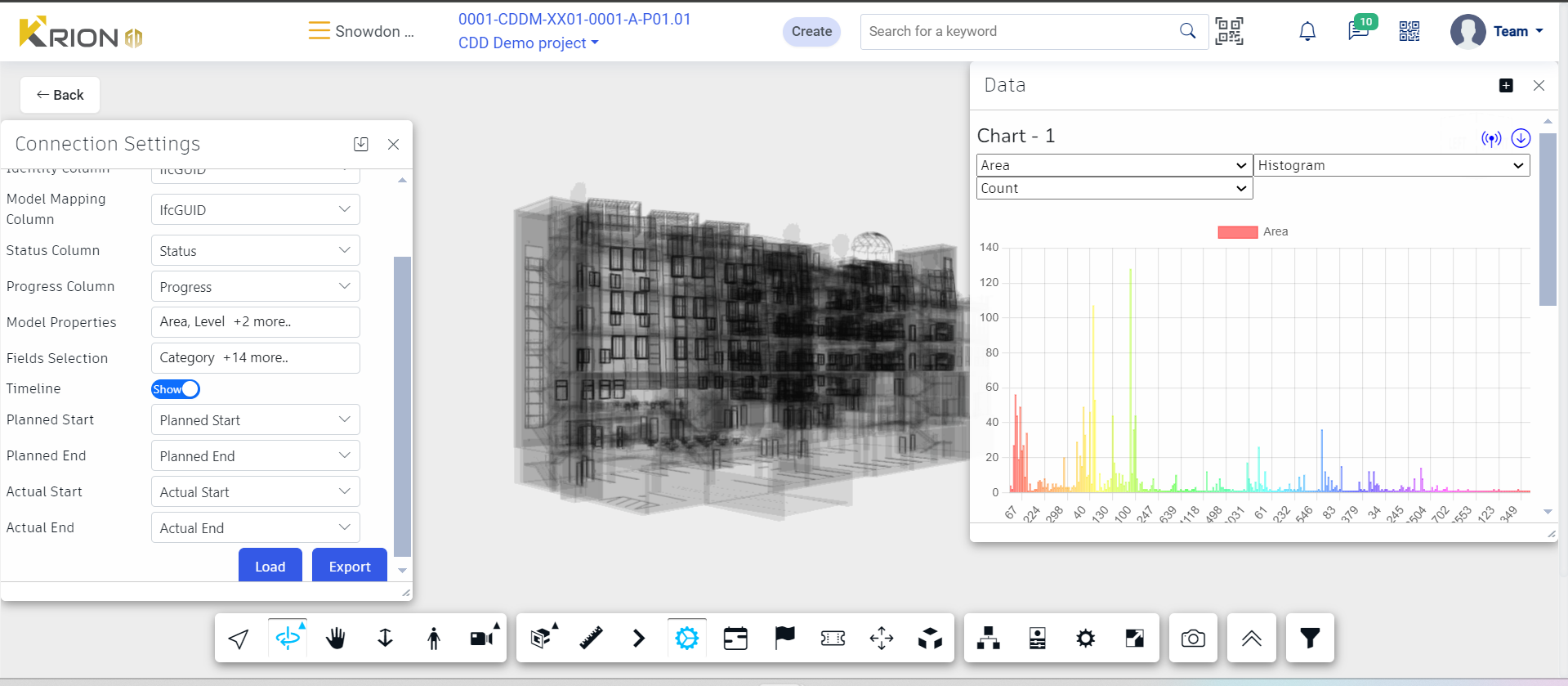The width and height of the screenshot is (1568, 686).
Task: Activate the Measure ruler tool
Action: (x=591, y=638)
